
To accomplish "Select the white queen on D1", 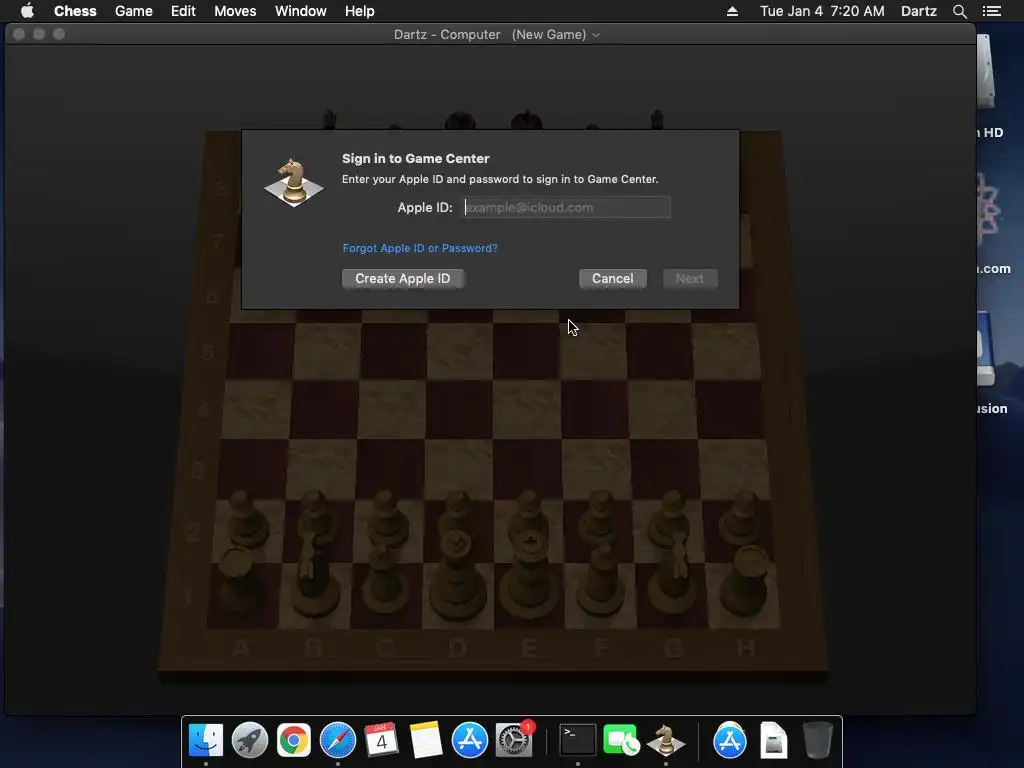I will pos(457,575).
